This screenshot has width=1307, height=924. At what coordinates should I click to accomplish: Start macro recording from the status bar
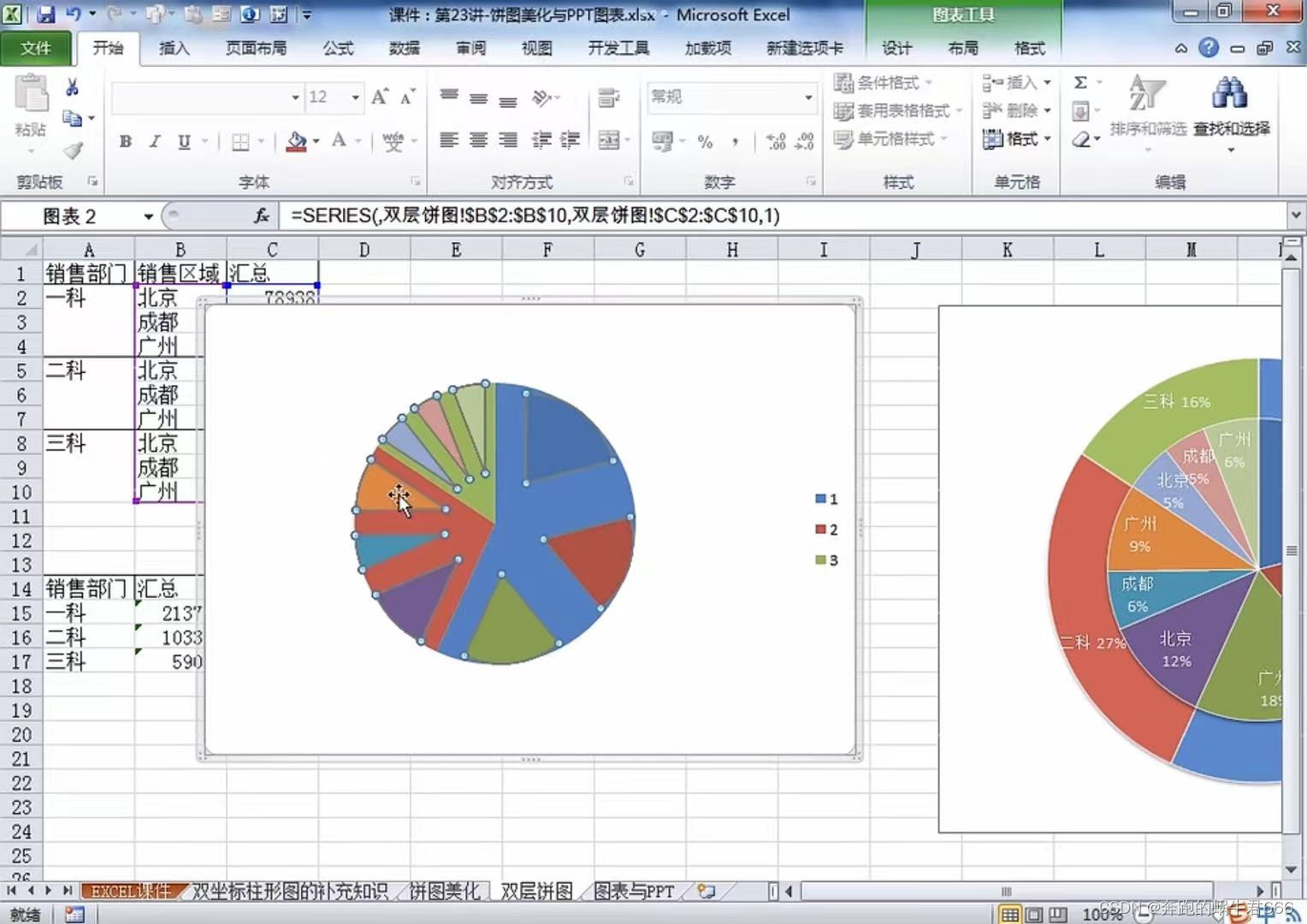click(74, 914)
